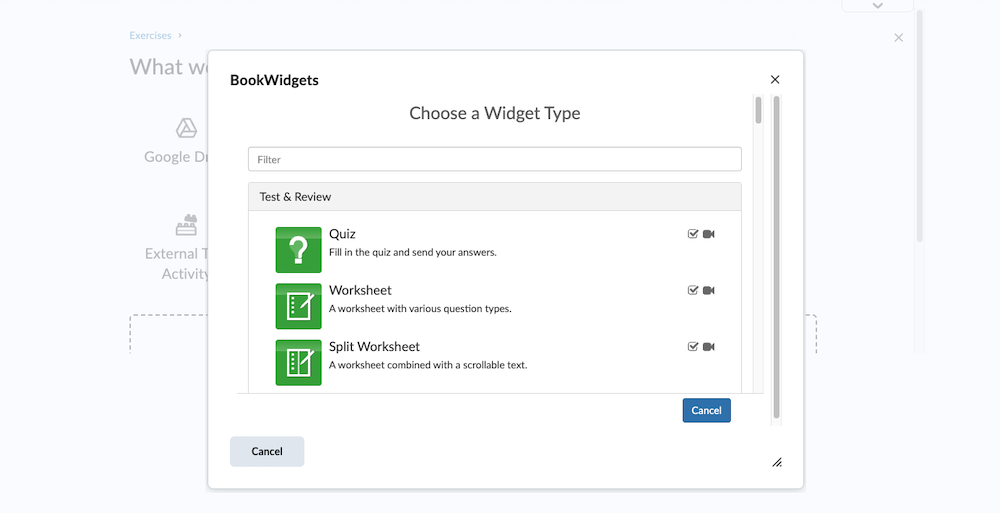Select the Quiz widget question mark icon
Screen dimensions: 1000x513
pyautogui.click(x=298, y=249)
